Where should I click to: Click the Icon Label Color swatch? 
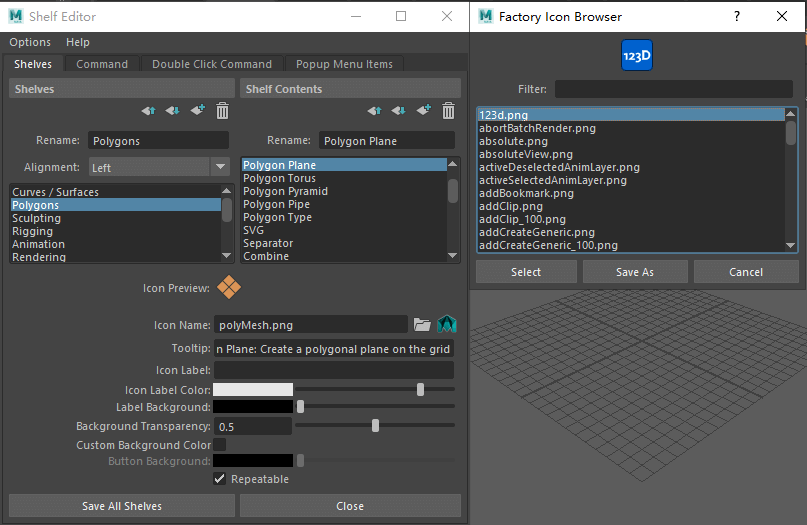[253, 389]
